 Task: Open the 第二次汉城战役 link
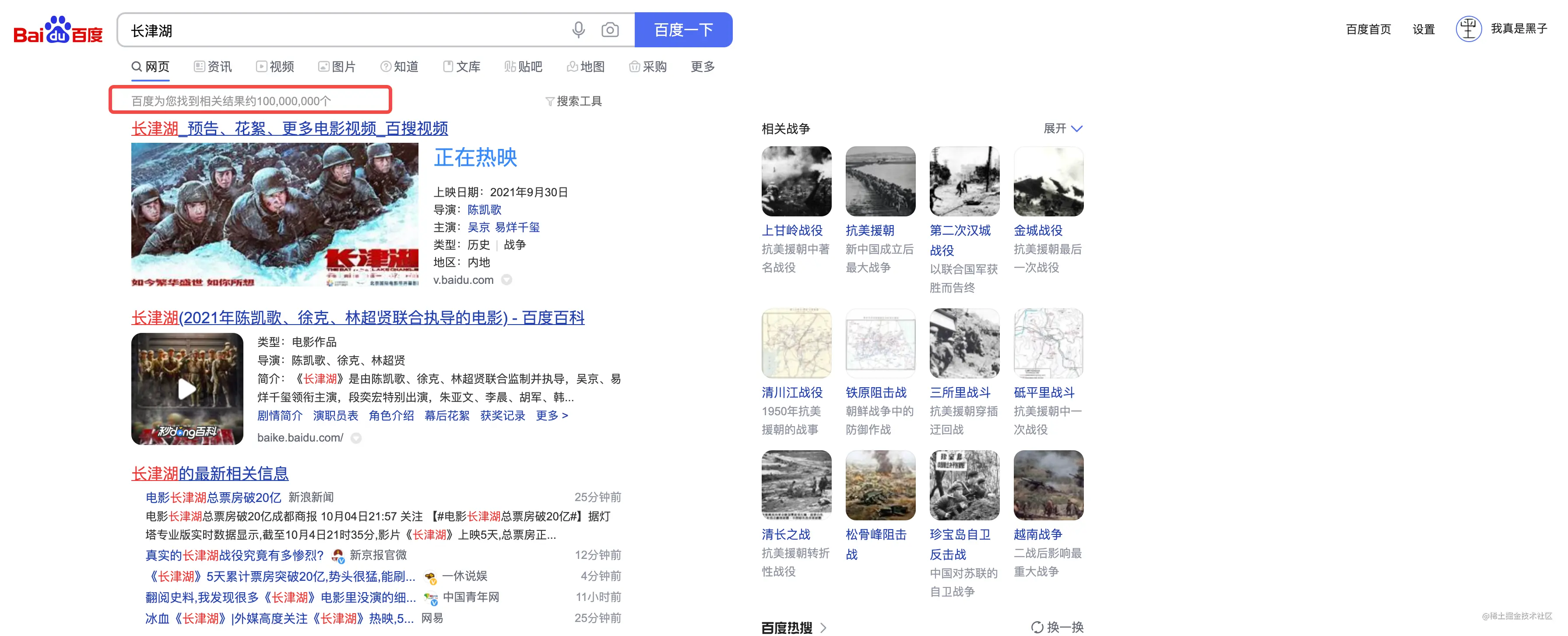point(960,240)
